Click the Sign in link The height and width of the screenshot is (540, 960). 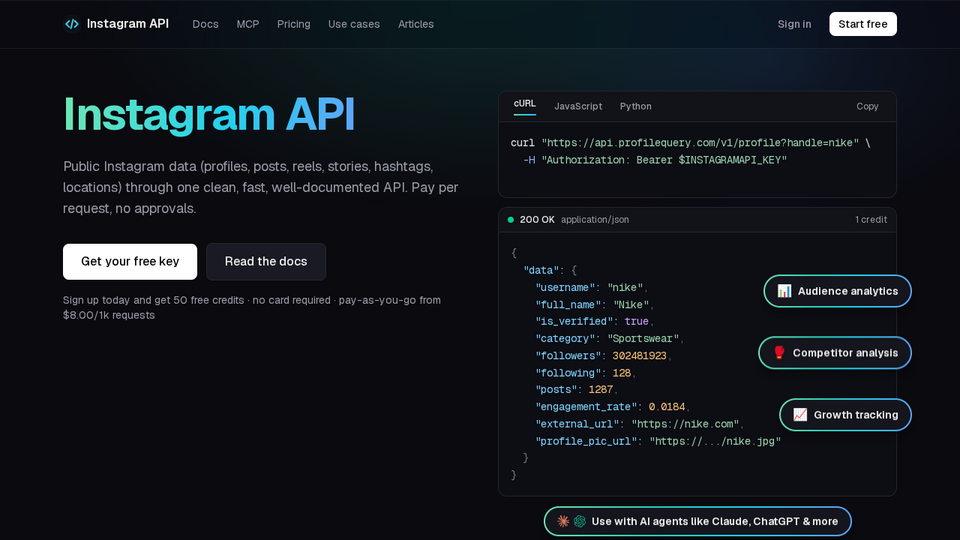click(x=794, y=24)
